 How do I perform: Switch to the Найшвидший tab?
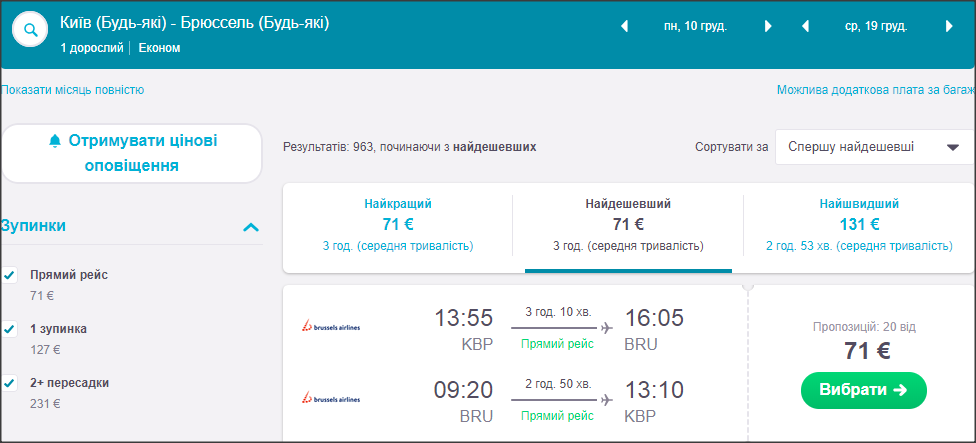858,225
